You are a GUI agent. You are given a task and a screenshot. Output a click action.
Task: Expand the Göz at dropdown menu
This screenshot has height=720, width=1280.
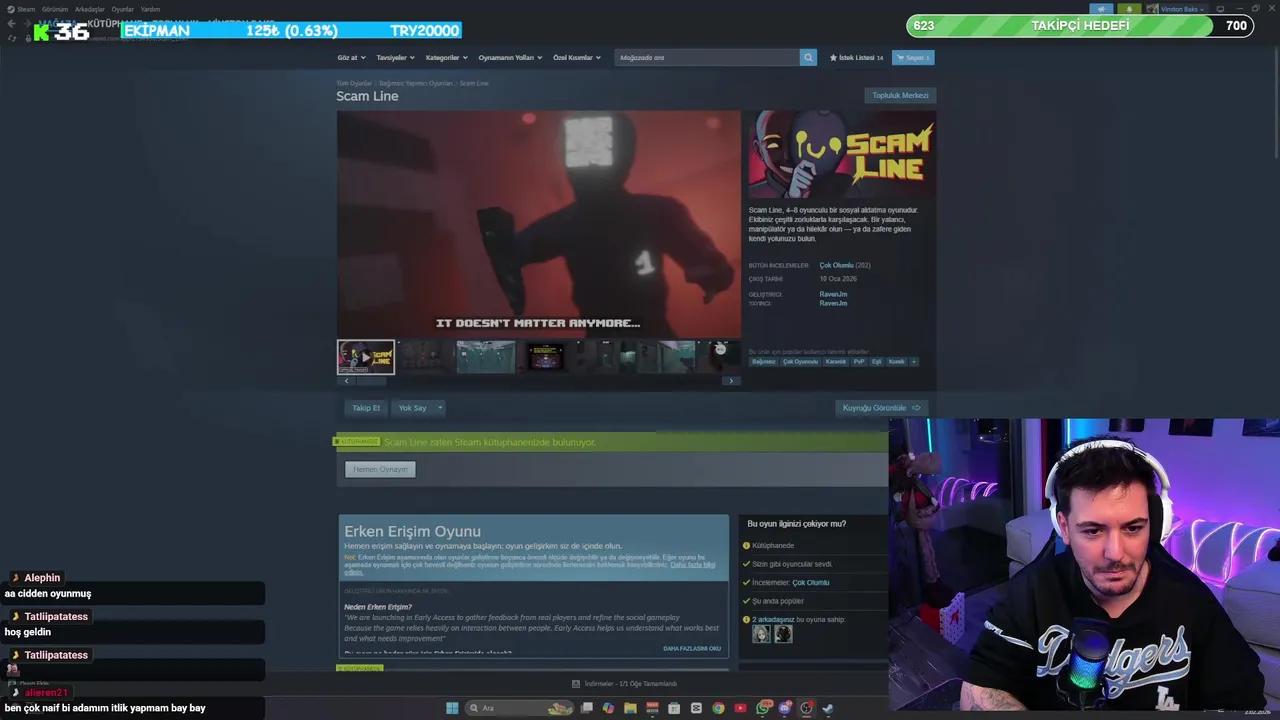[x=352, y=57]
